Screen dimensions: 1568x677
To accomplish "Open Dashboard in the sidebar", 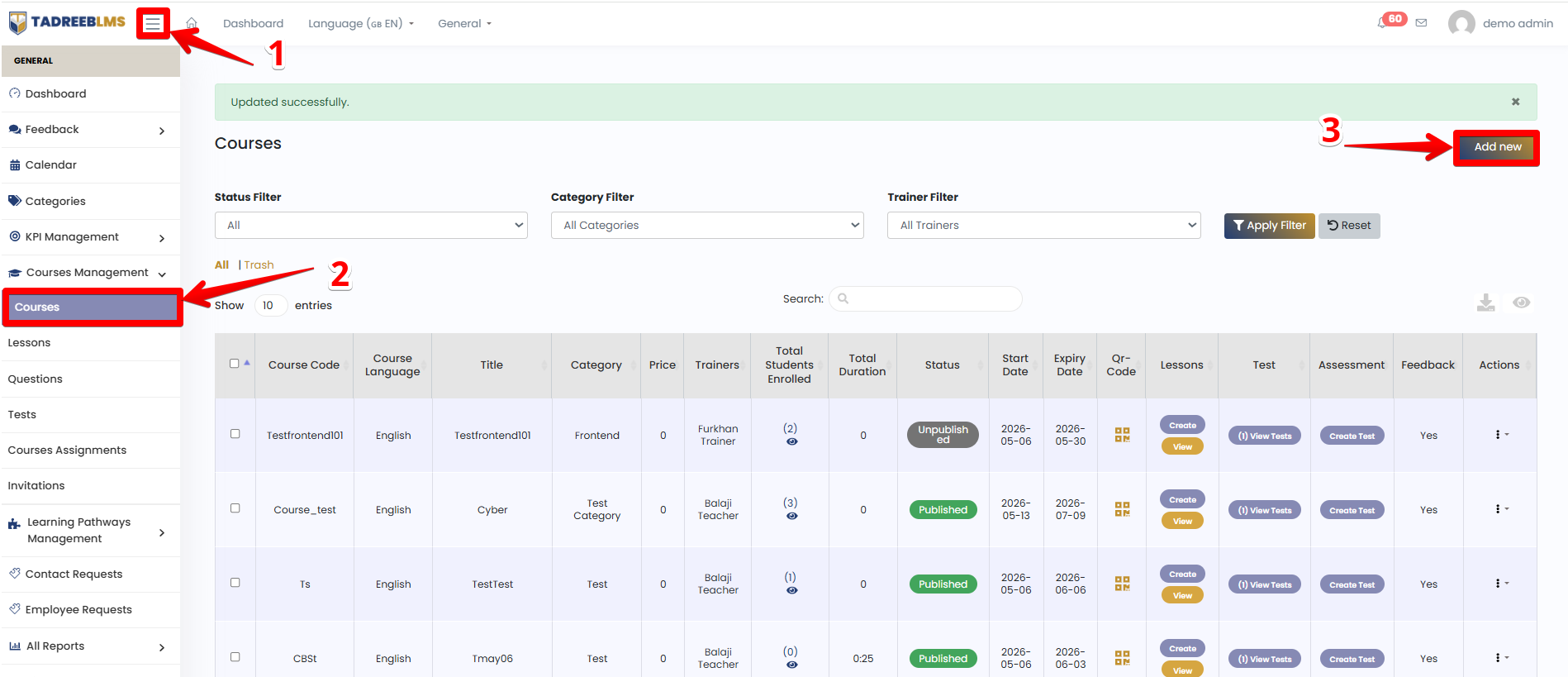I will click(91, 93).
